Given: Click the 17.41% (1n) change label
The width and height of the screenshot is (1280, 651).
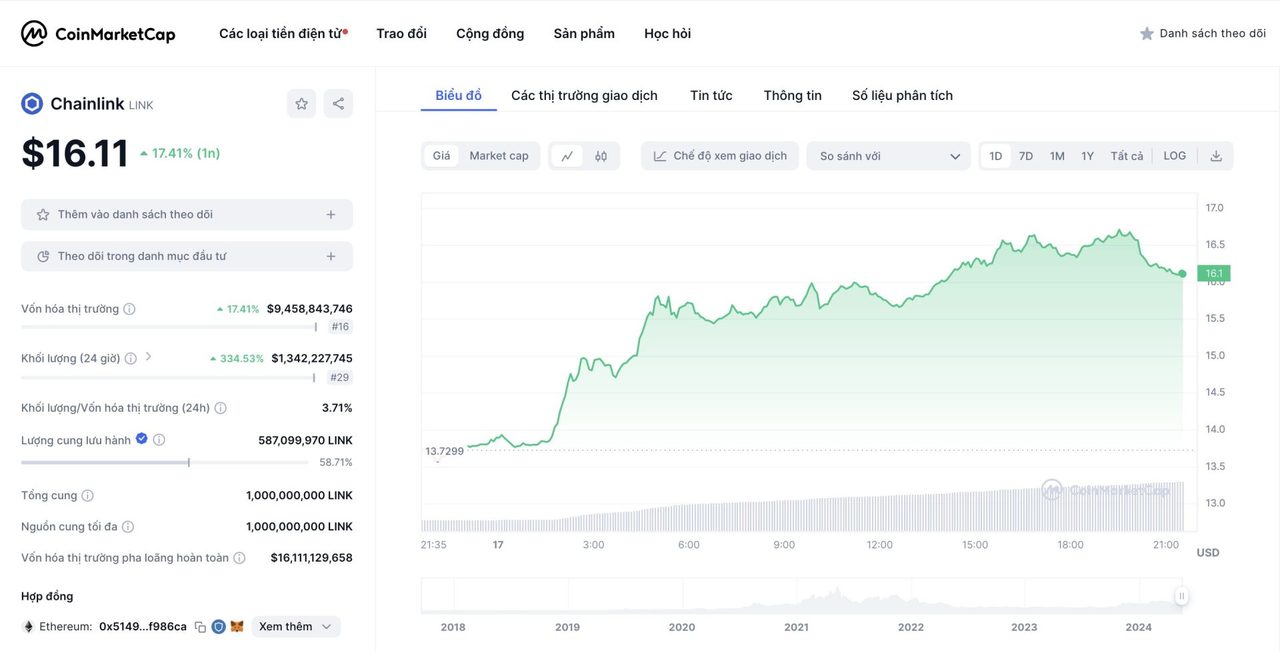Looking at the screenshot, I should point(180,153).
